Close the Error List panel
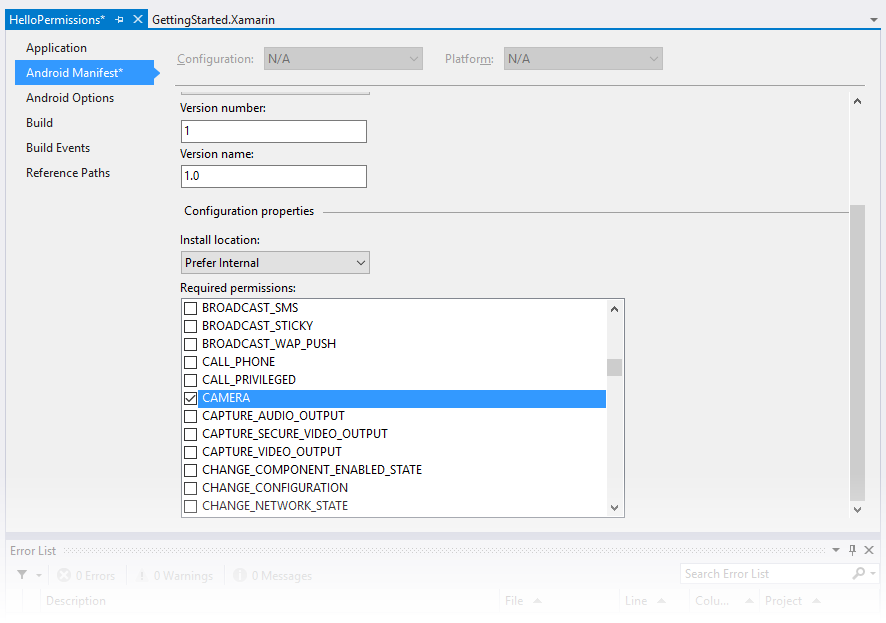The height and width of the screenshot is (623, 886). (869, 550)
